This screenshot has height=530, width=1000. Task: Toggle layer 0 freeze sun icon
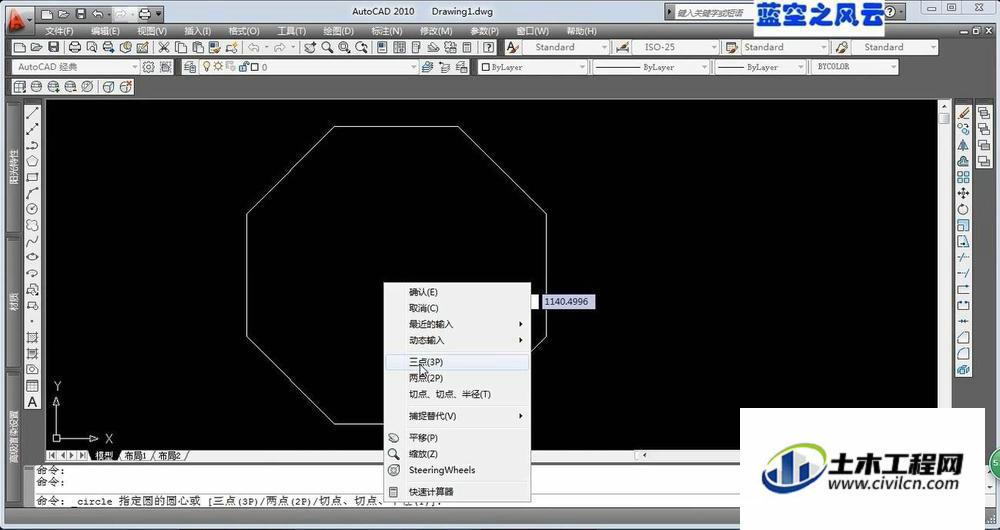[x=218, y=66]
